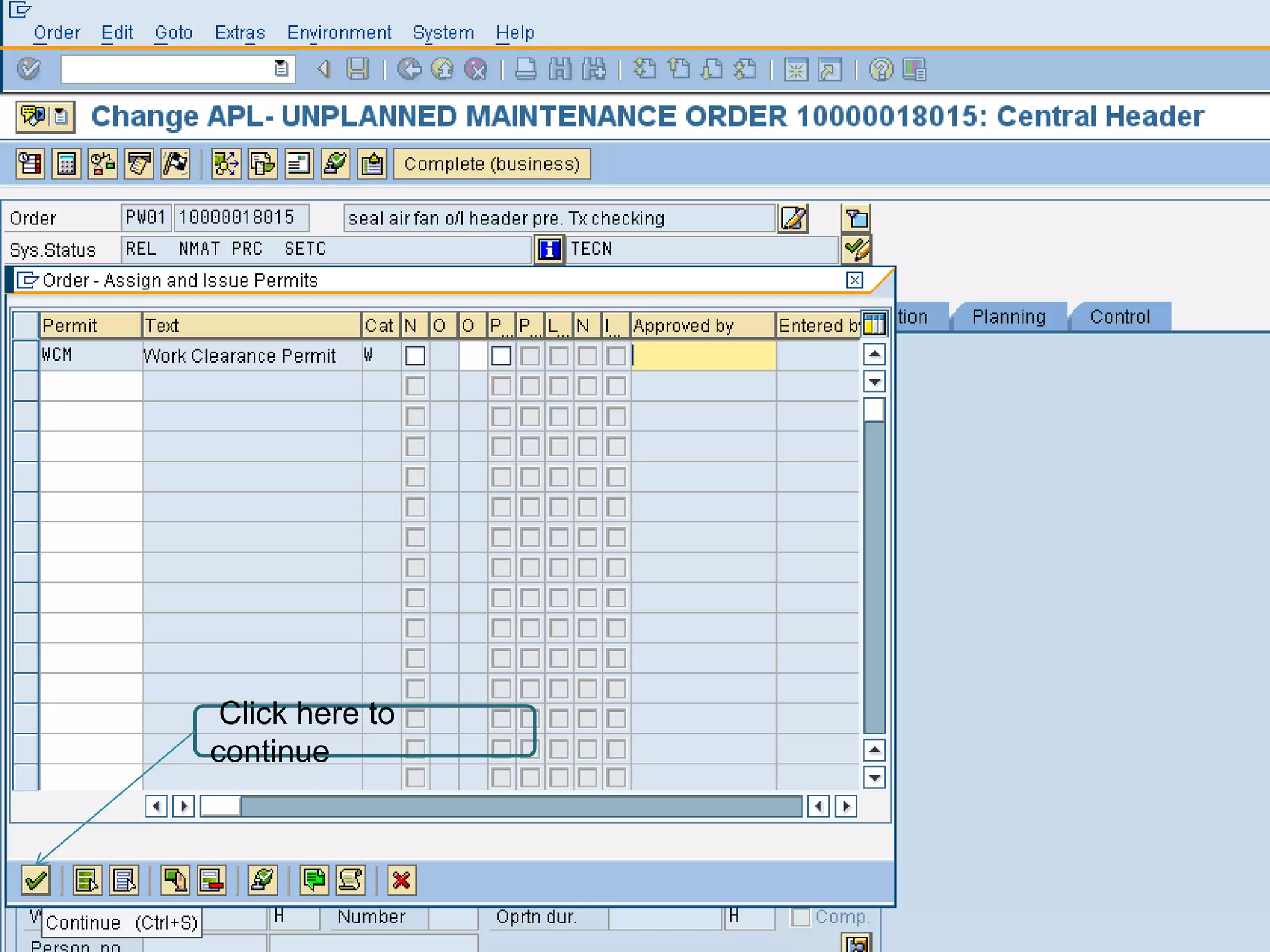Click the Save diskette icon in toolbar

tap(357, 69)
